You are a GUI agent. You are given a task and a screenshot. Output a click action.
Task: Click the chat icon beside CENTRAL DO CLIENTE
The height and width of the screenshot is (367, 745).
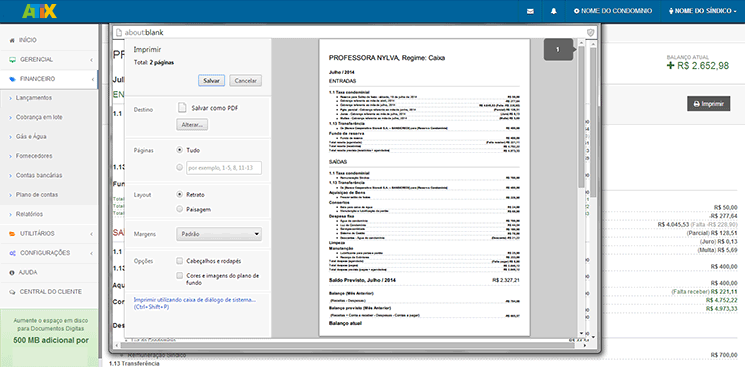tap(12, 292)
